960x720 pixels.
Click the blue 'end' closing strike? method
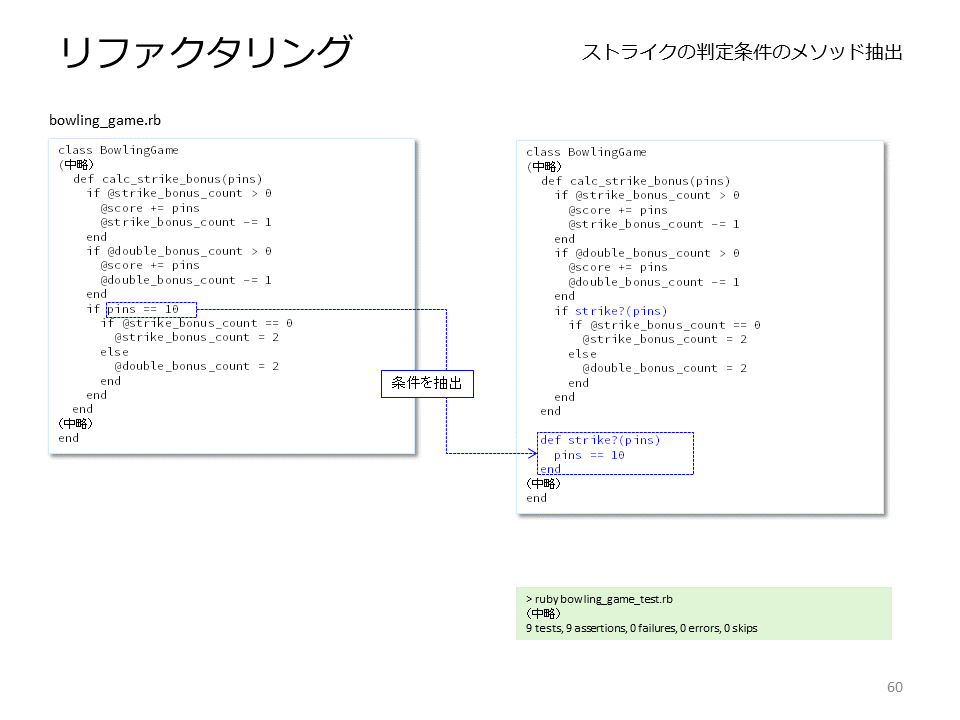[550, 469]
